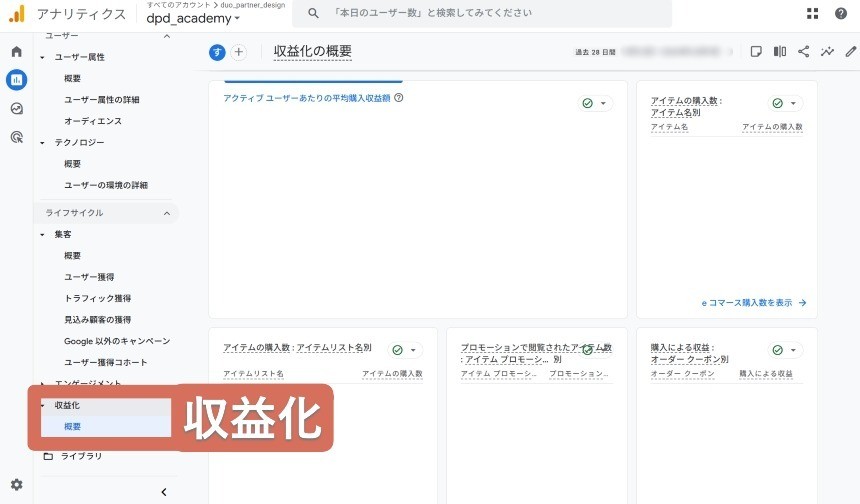Open the dpd_academy property selector dropdown
This screenshot has width=860, height=504.
193,19
